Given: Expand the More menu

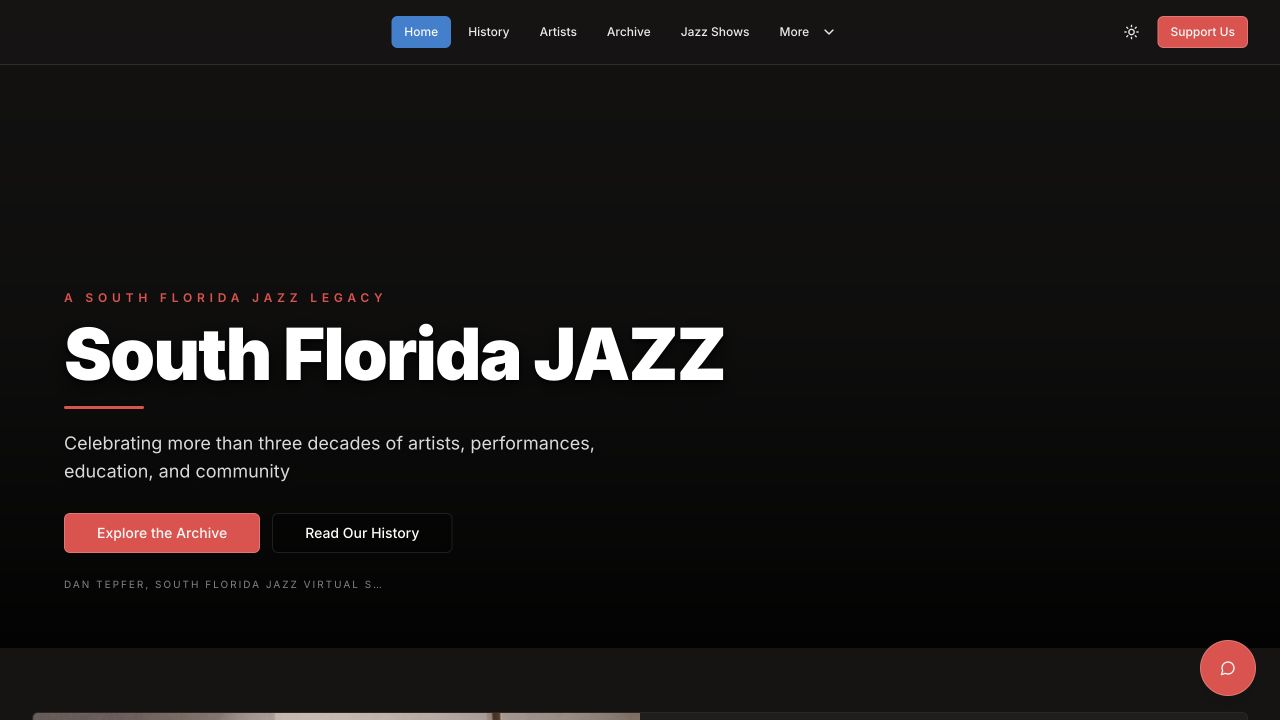Looking at the screenshot, I should [x=807, y=32].
